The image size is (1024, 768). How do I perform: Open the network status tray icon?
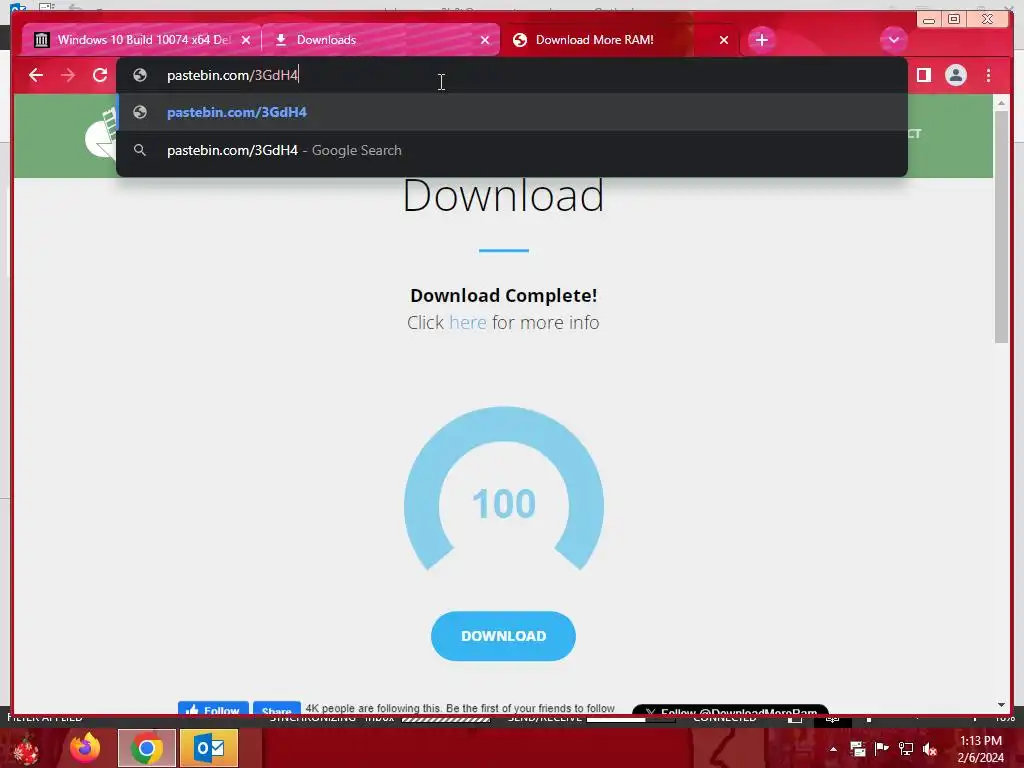click(x=906, y=748)
